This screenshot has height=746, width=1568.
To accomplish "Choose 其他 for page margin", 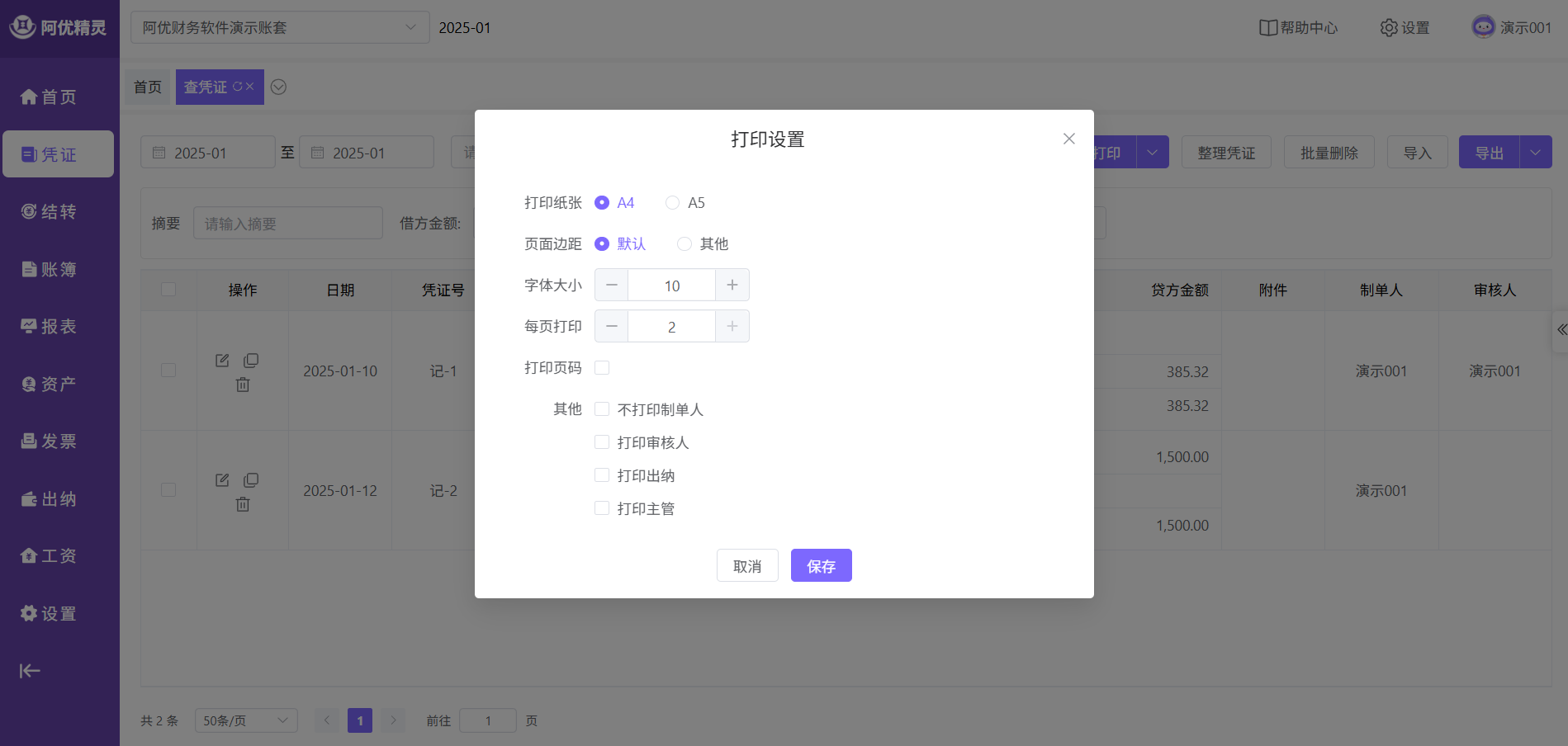I will click(x=685, y=244).
